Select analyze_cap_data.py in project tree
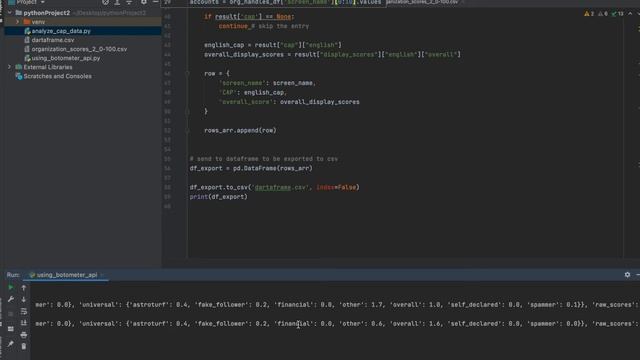 click(61, 31)
